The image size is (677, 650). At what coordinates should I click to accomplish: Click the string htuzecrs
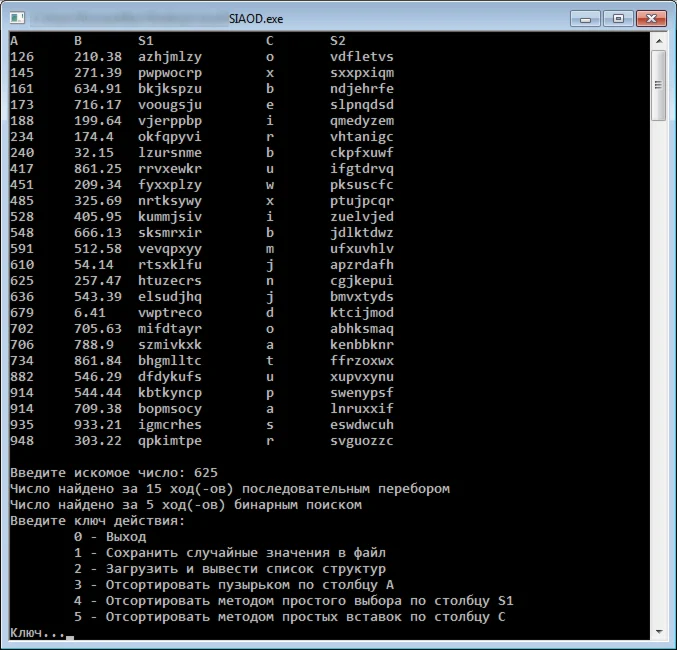pyautogui.click(x=170, y=280)
